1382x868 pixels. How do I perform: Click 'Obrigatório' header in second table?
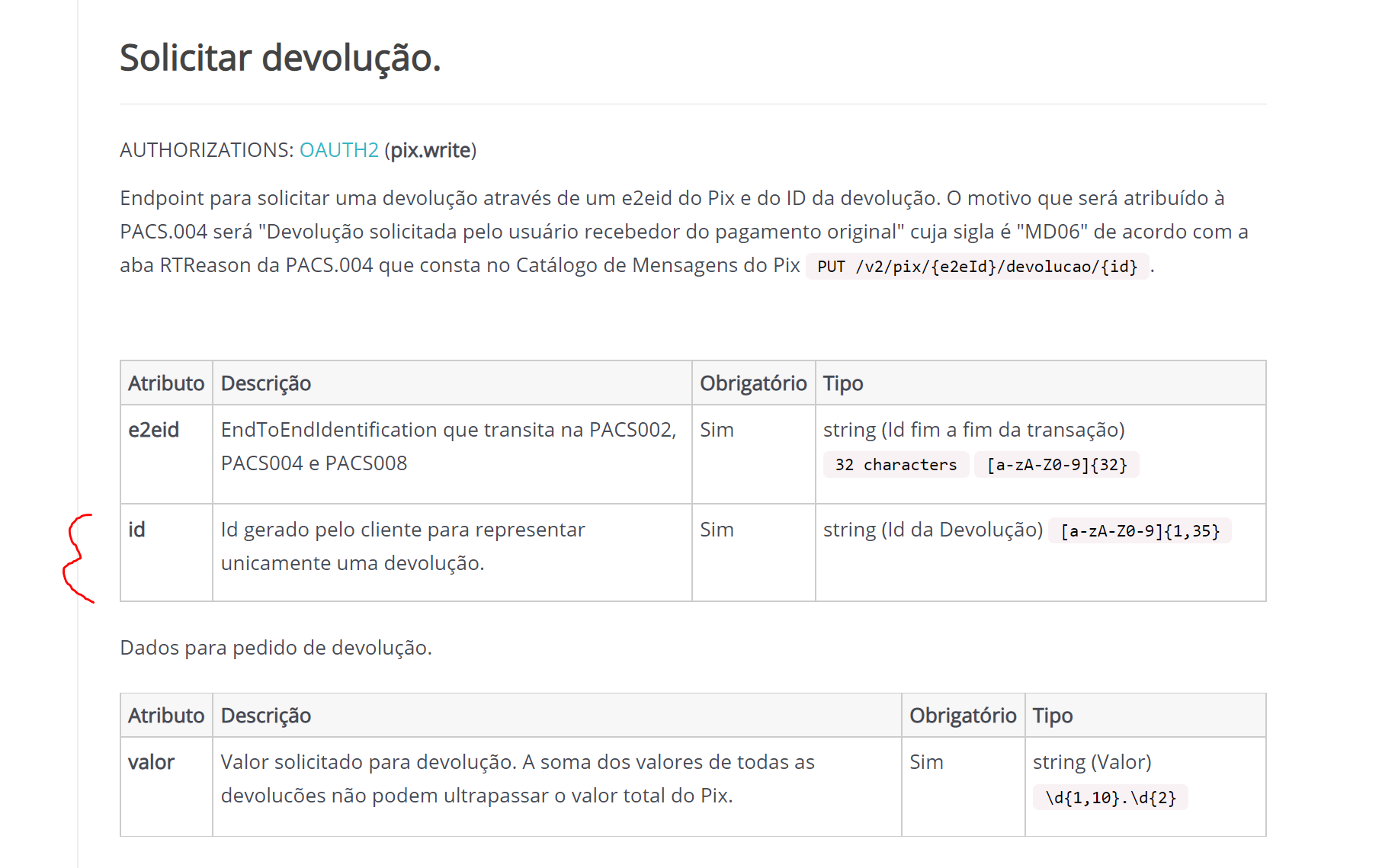[963, 716]
